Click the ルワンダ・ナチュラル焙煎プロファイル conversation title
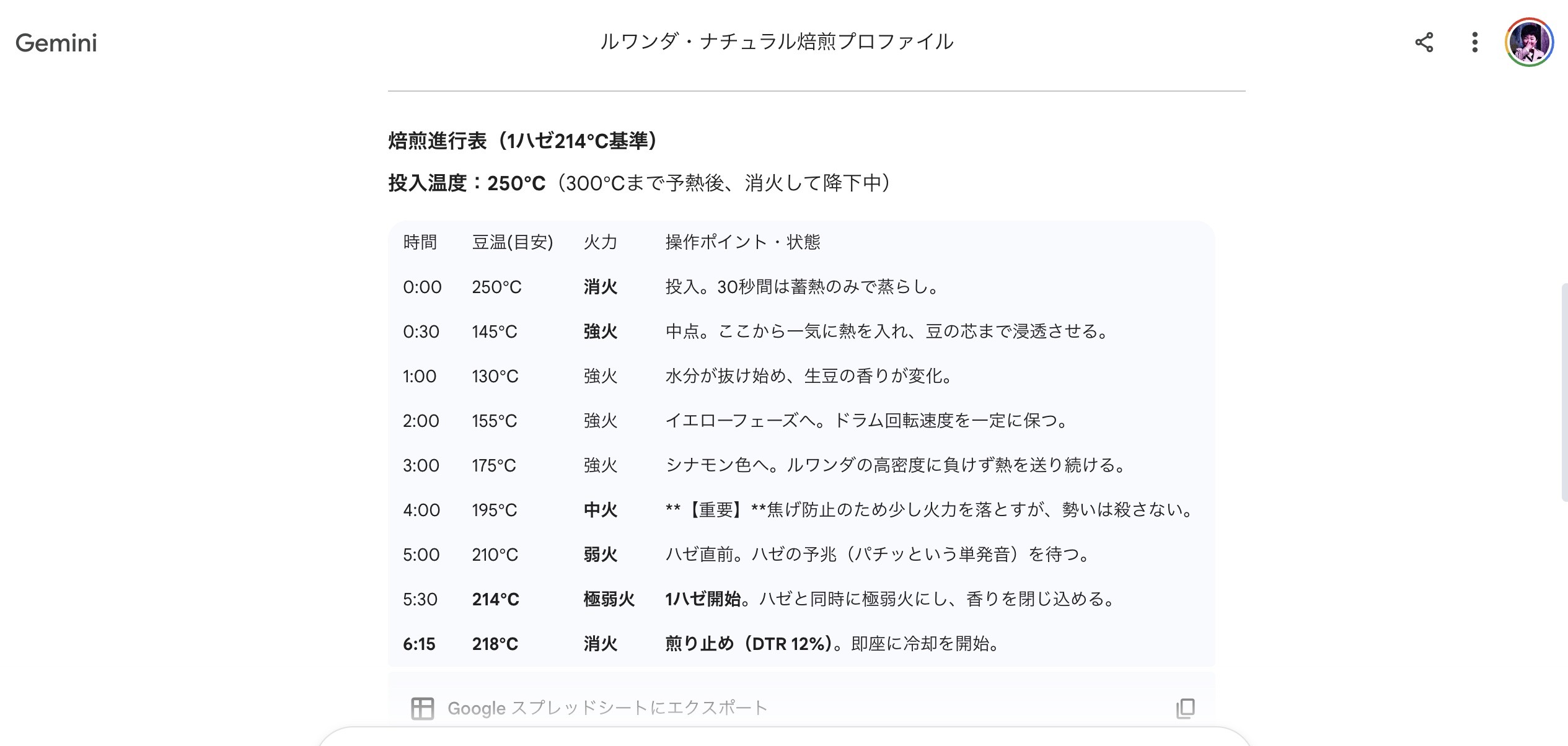Image resolution: width=1568 pixels, height=746 pixels. (x=777, y=42)
